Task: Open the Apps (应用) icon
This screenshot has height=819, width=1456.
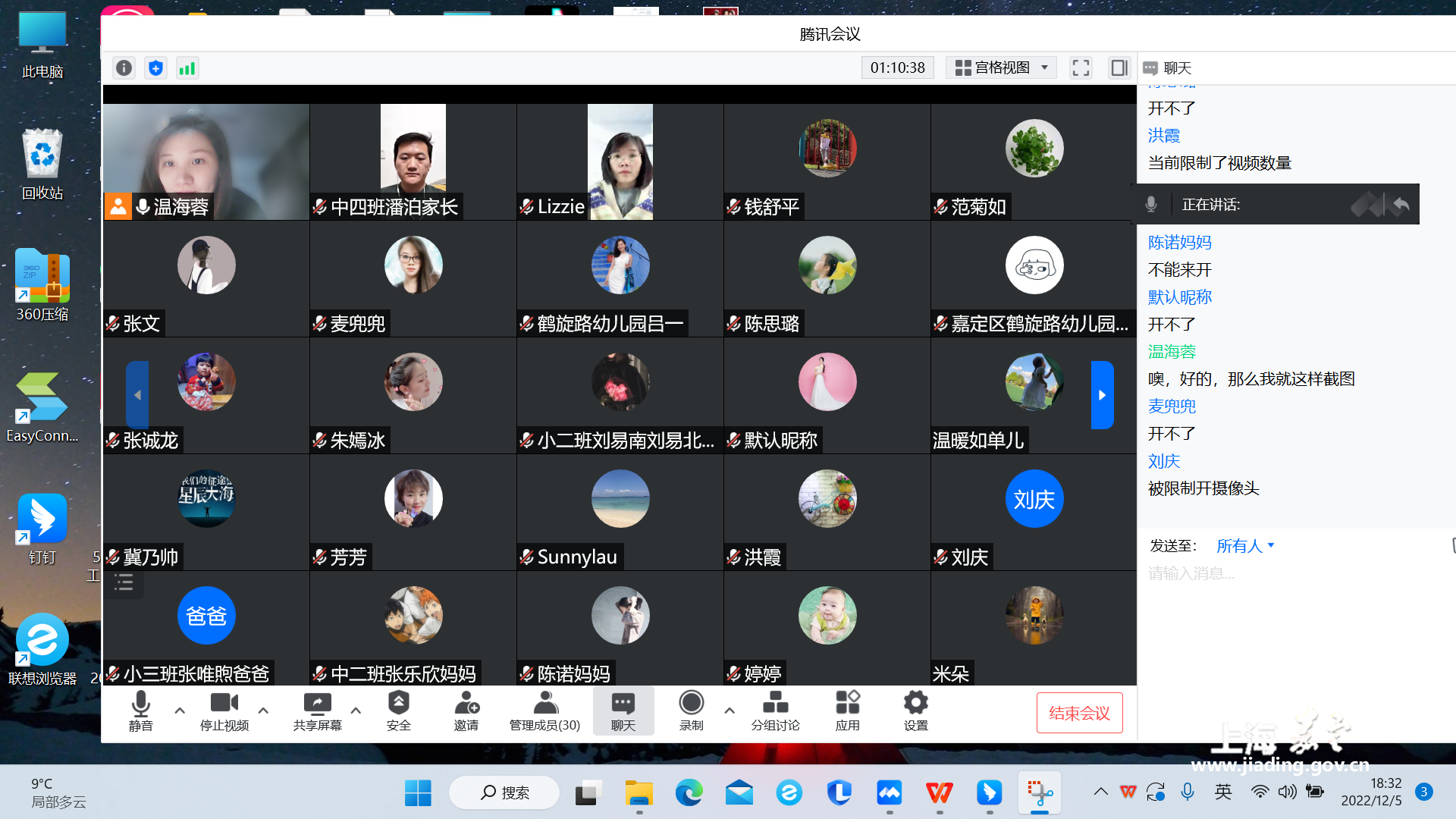Action: pos(847,711)
